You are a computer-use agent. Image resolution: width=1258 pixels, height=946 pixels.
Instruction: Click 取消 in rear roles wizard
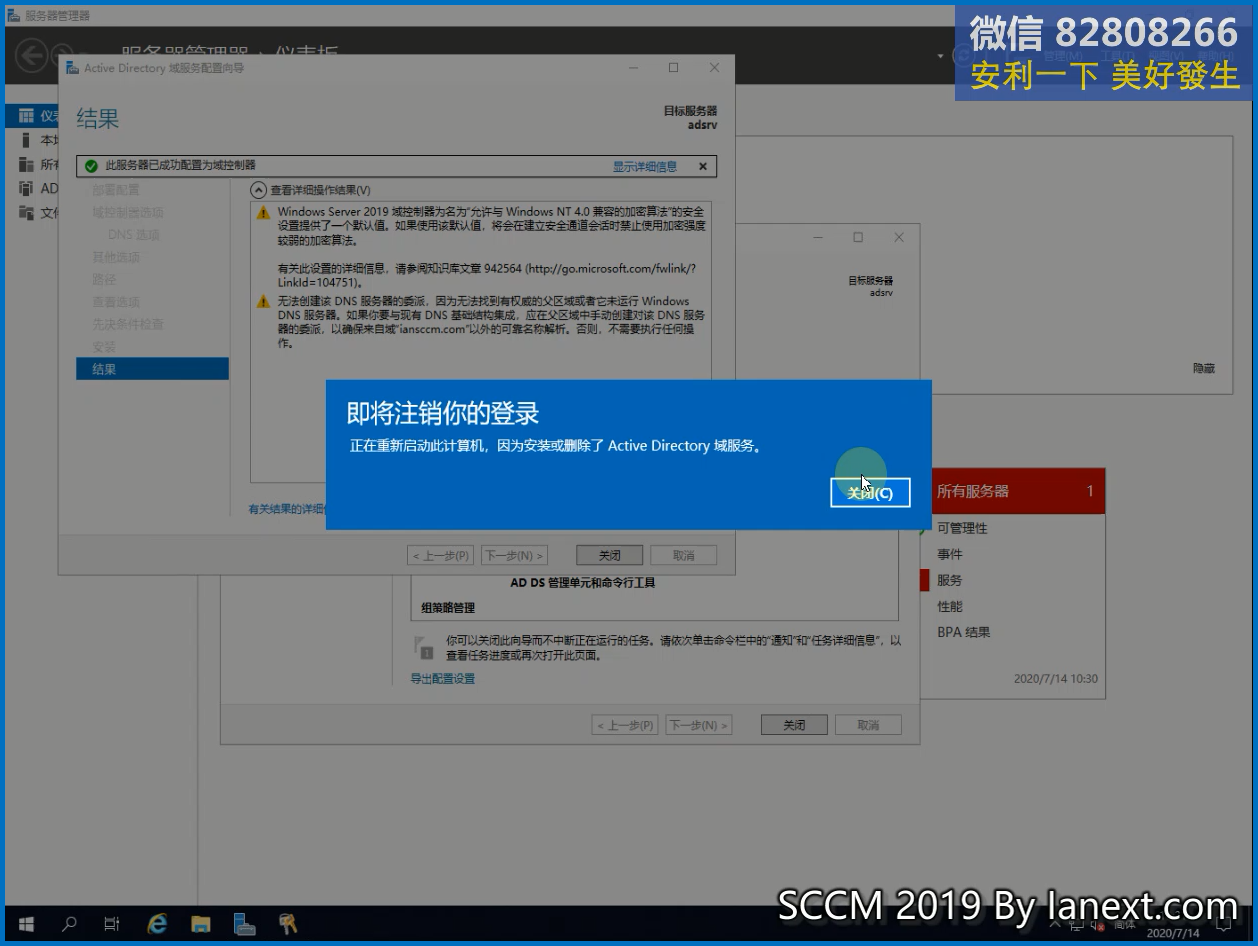point(868,725)
